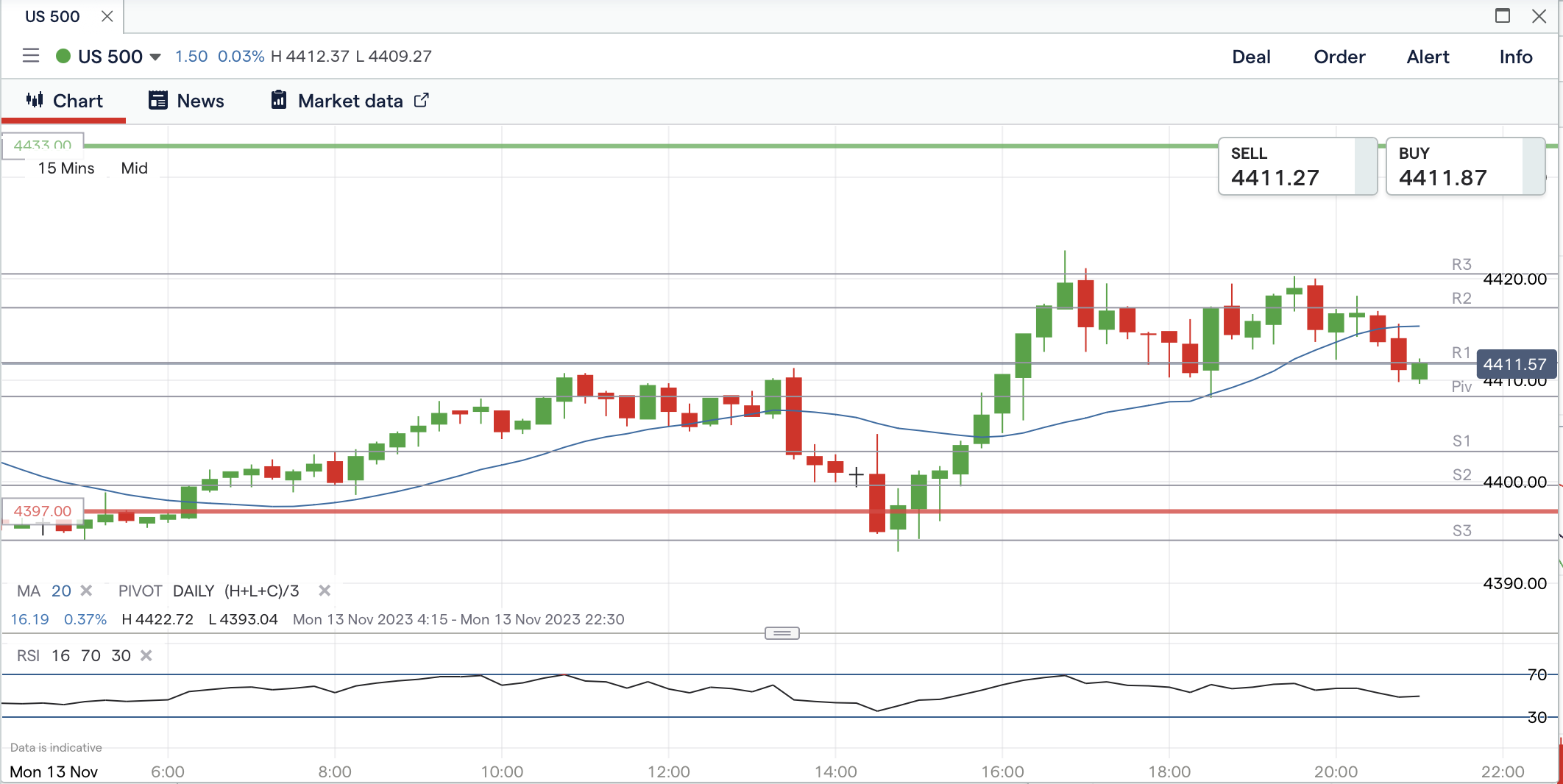The image size is (1563, 784).
Task: Grab the RSI panel divider handle
Action: [x=782, y=633]
